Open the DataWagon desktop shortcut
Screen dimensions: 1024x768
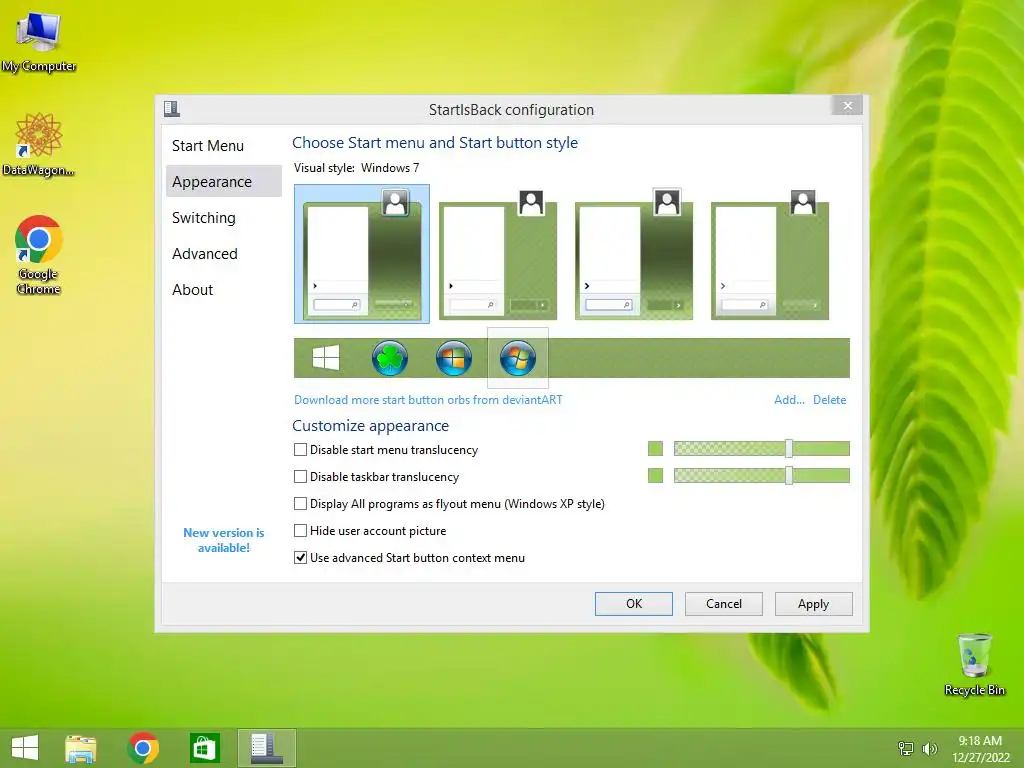coord(39,144)
